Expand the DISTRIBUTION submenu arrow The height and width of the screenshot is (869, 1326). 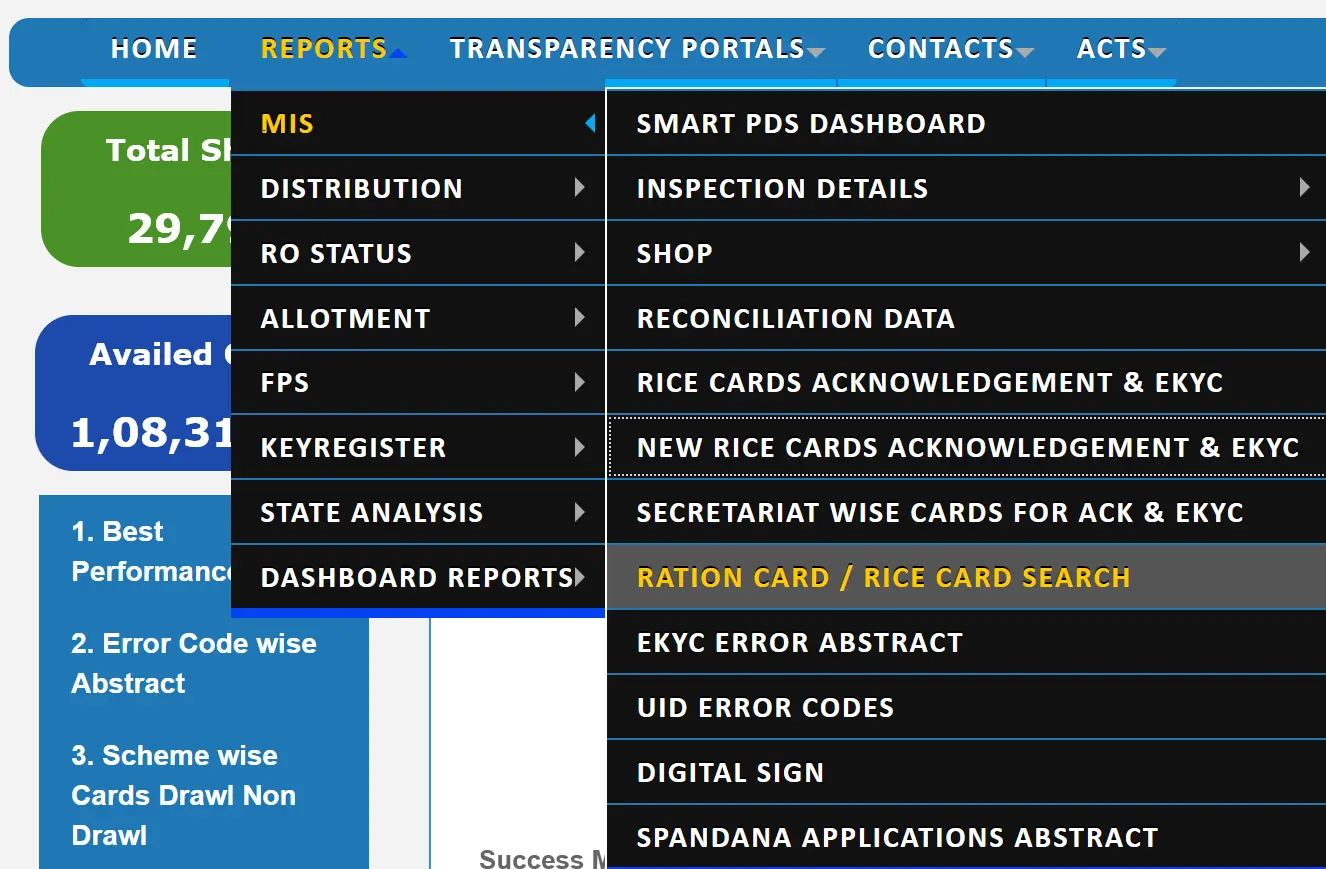(580, 187)
